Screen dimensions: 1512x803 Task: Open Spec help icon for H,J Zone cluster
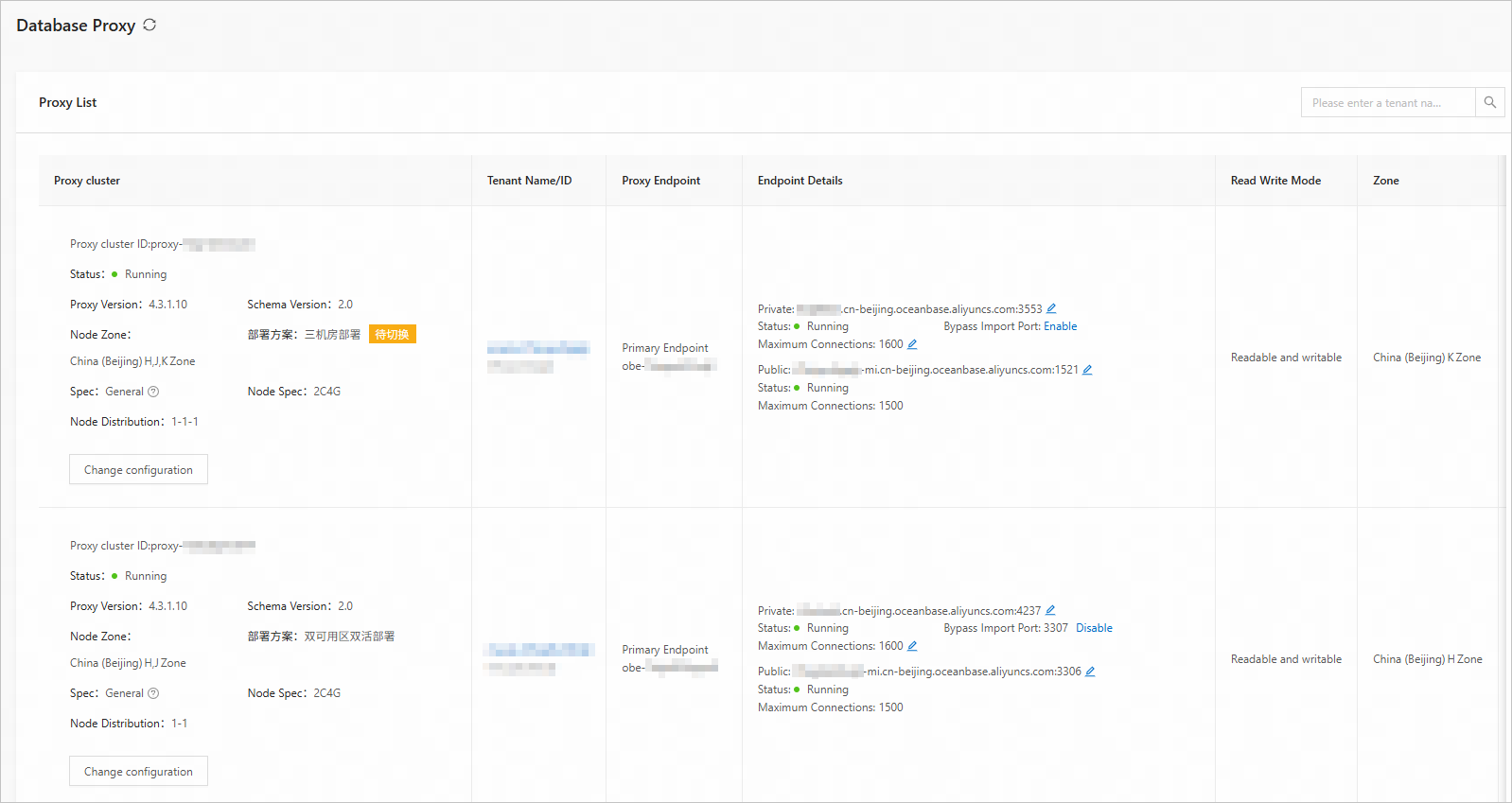(153, 693)
